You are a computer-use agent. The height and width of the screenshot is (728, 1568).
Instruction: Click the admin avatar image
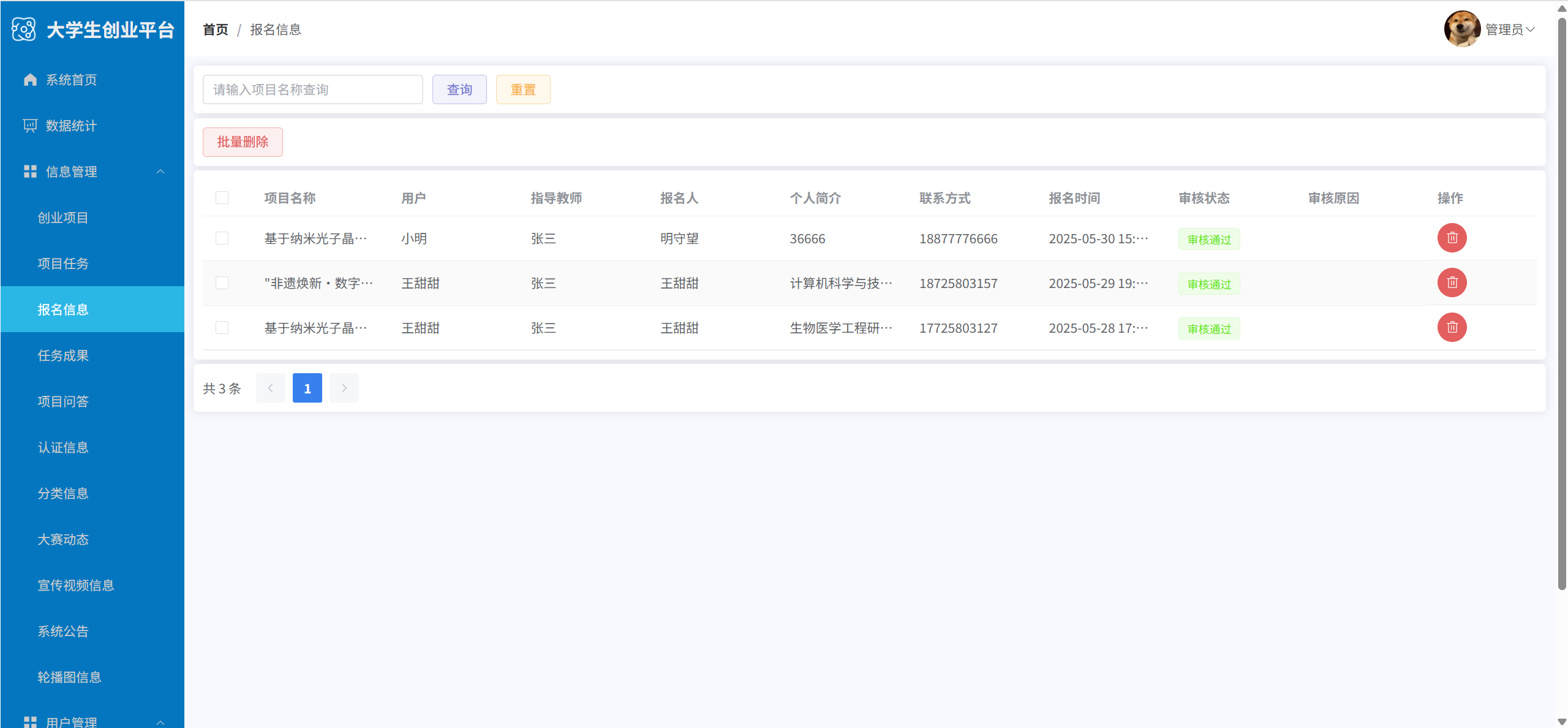click(x=1462, y=29)
